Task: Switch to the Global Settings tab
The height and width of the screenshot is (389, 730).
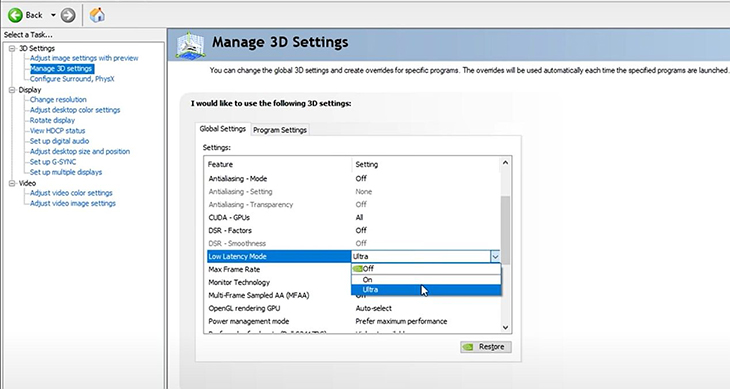Action: click(223, 129)
